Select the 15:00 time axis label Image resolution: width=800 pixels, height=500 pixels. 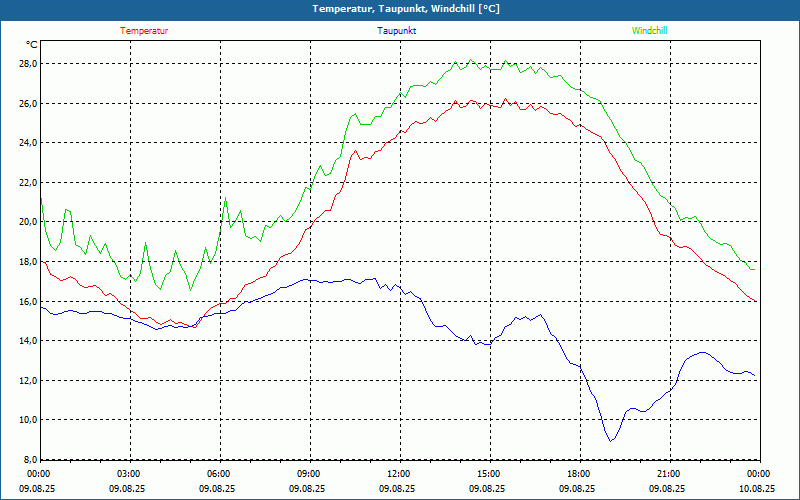[x=489, y=474]
